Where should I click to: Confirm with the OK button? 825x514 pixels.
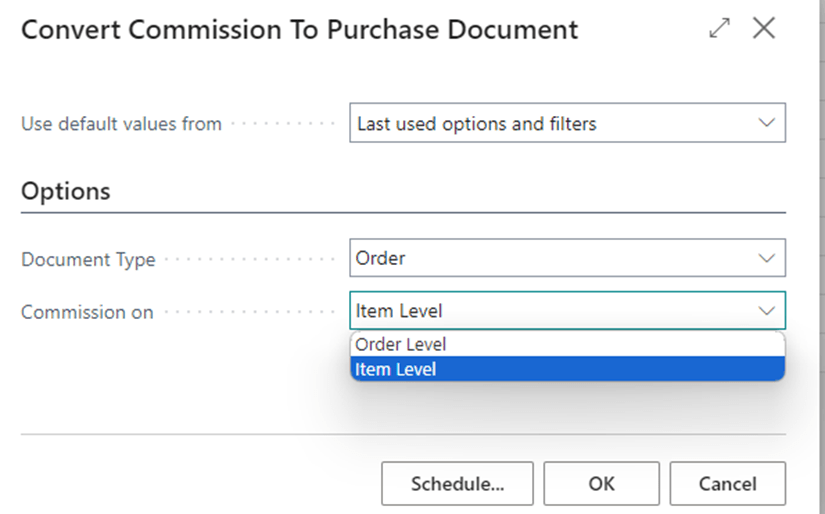tap(601, 484)
